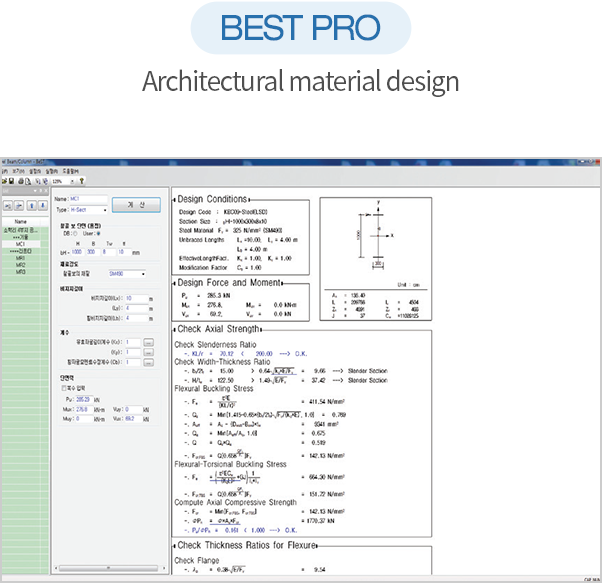Click the Check Axial Strength heading
Screen dimensions: 603x583
point(218,329)
